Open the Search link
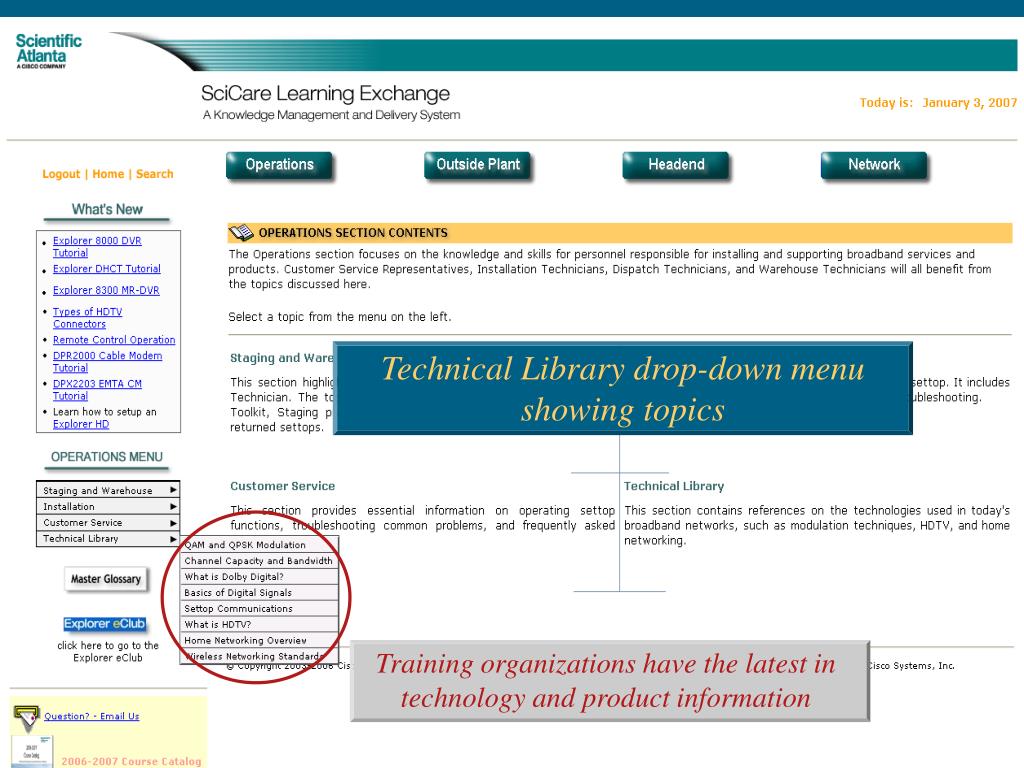Image resolution: width=1024 pixels, height=768 pixels. (155, 174)
